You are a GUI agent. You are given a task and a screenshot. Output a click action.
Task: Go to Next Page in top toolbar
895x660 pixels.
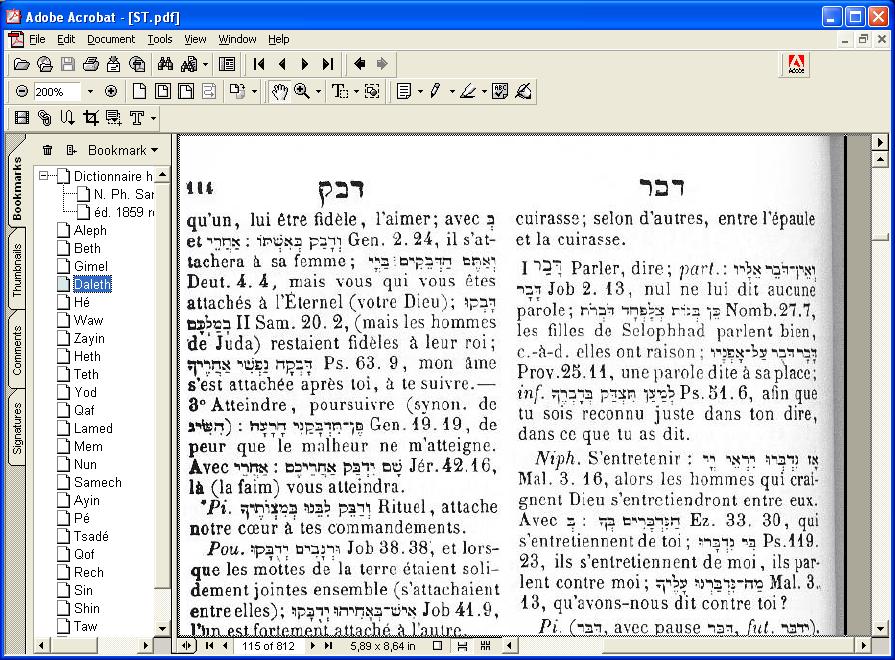click(x=305, y=64)
